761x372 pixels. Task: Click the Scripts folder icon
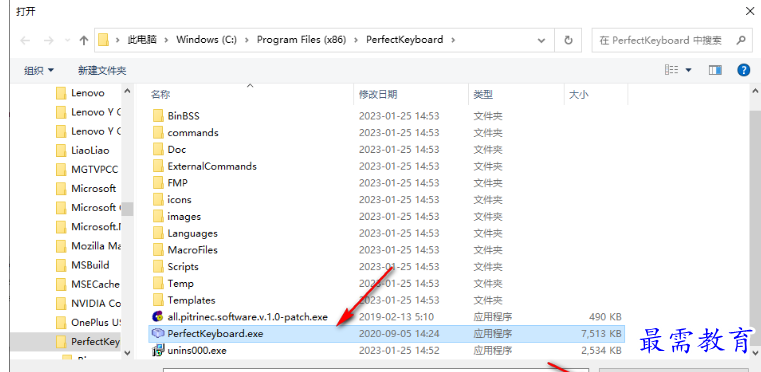(158, 267)
